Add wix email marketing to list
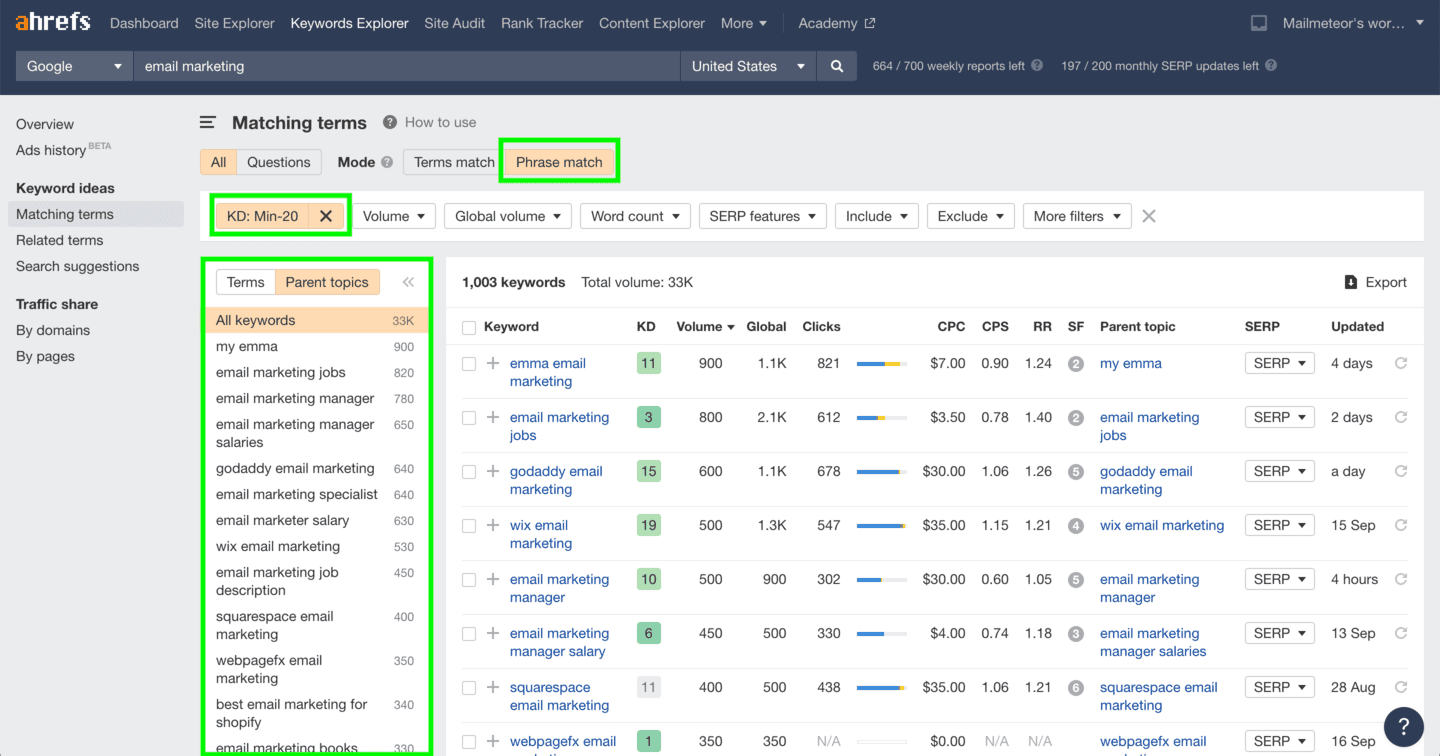 click(x=493, y=526)
